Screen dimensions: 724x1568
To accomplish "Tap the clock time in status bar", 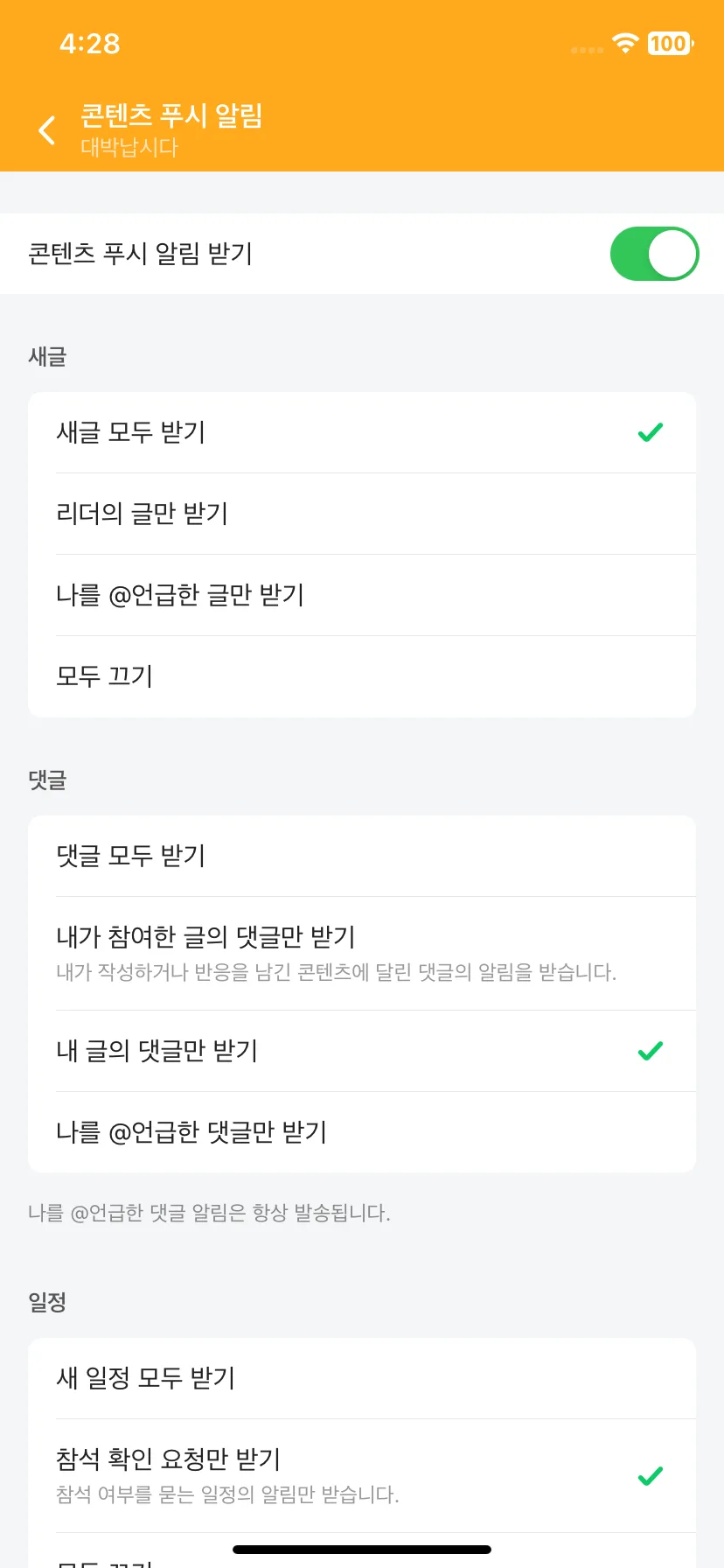I will click(x=89, y=44).
